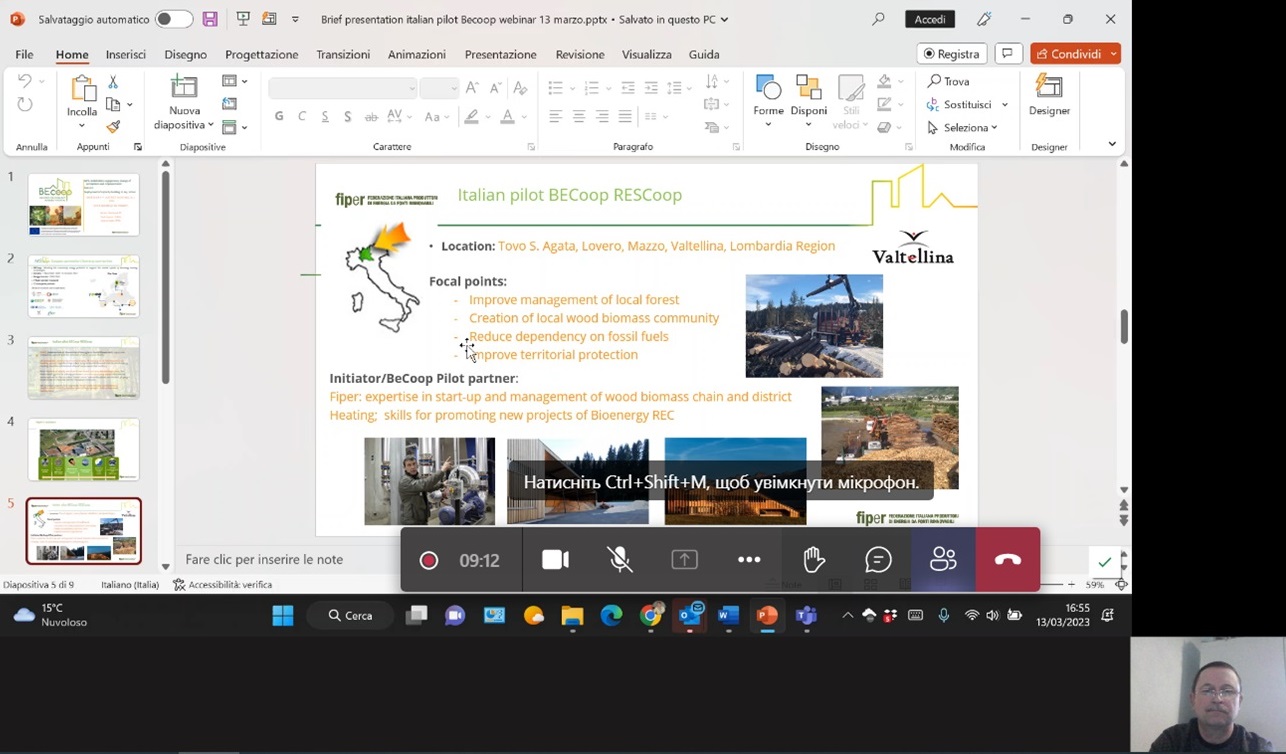The height and width of the screenshot is (754, 1286).
Task: Open the Designer pane
Action: pyautogui.click(x=1049, y=96)
